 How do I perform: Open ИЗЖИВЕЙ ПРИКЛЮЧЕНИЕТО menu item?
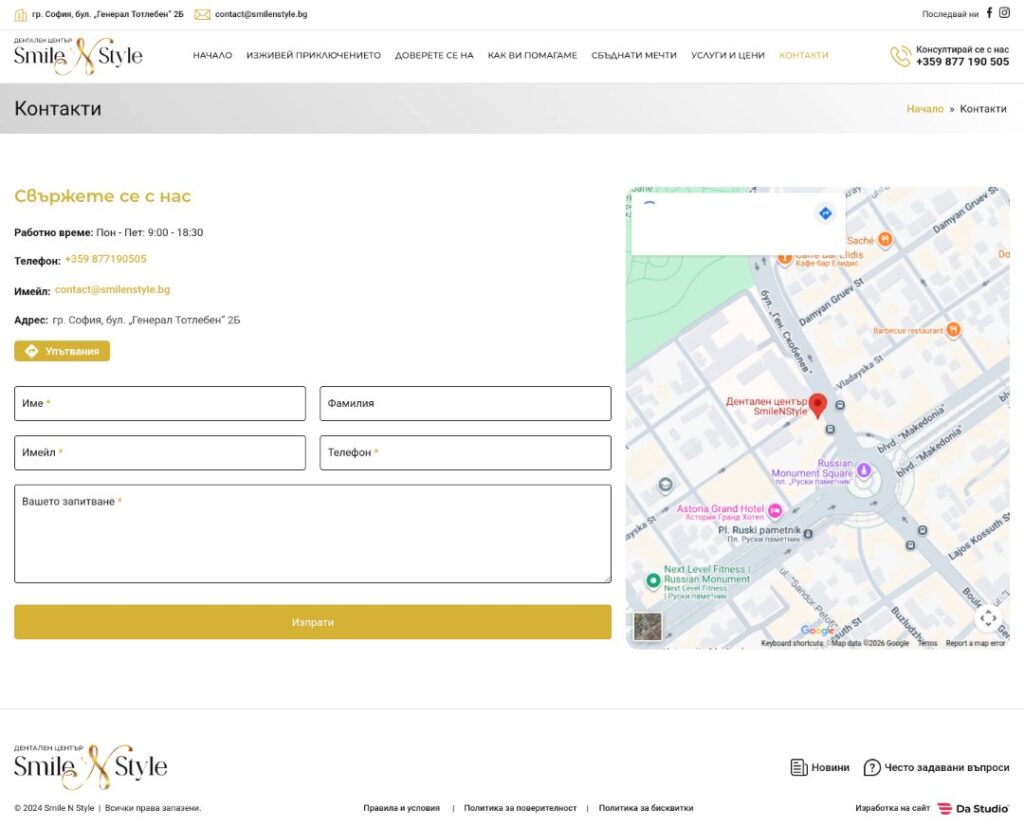pos(313,56)
